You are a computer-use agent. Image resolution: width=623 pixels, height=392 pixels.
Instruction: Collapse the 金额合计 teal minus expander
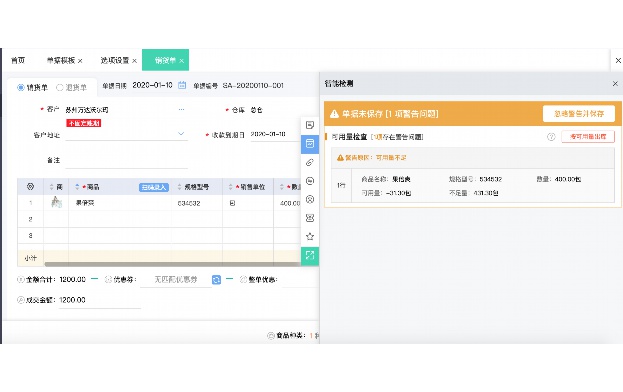point(94,279)
